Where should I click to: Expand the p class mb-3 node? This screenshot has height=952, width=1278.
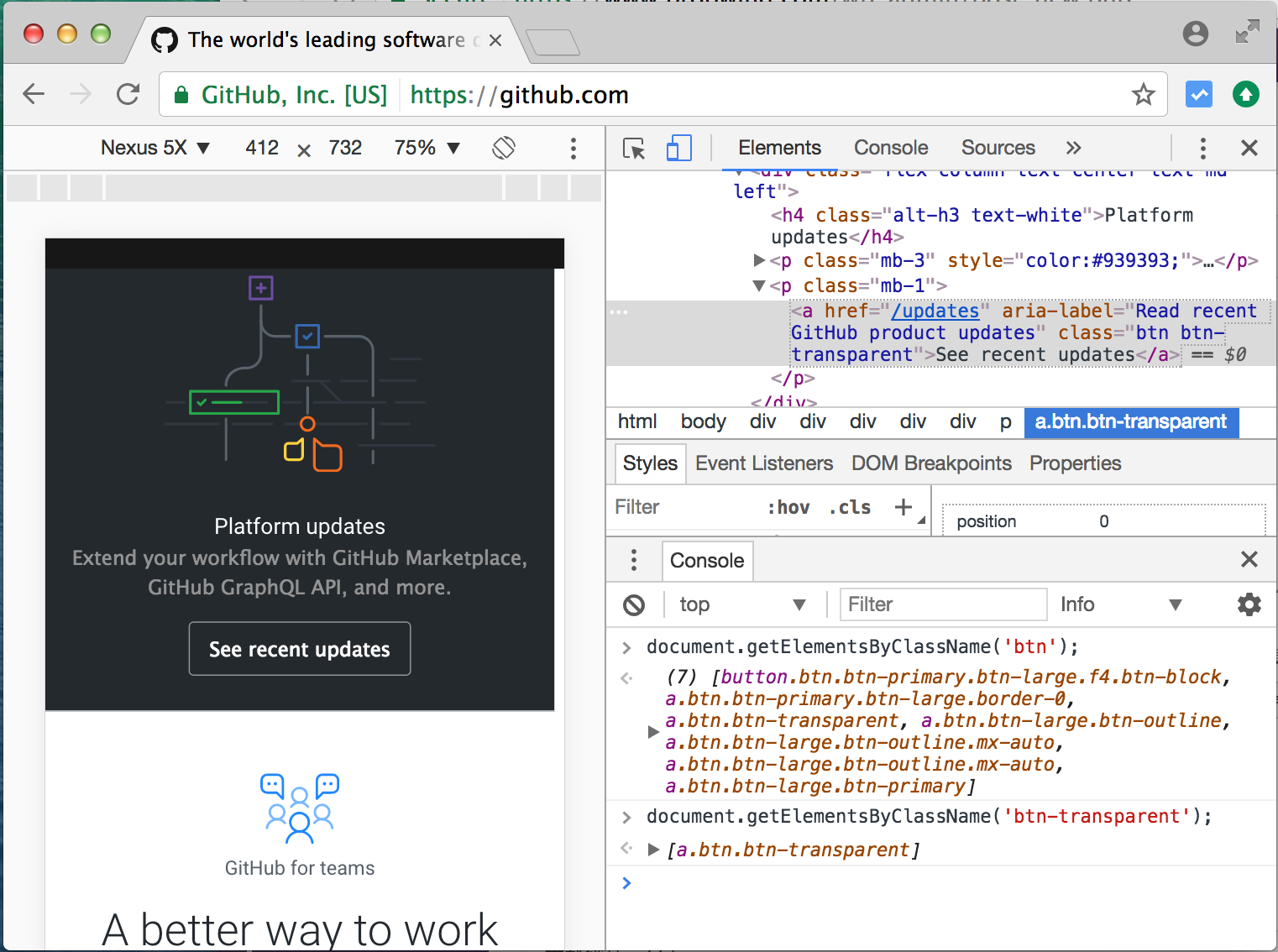pyautogui.click(x=759, y=260)
